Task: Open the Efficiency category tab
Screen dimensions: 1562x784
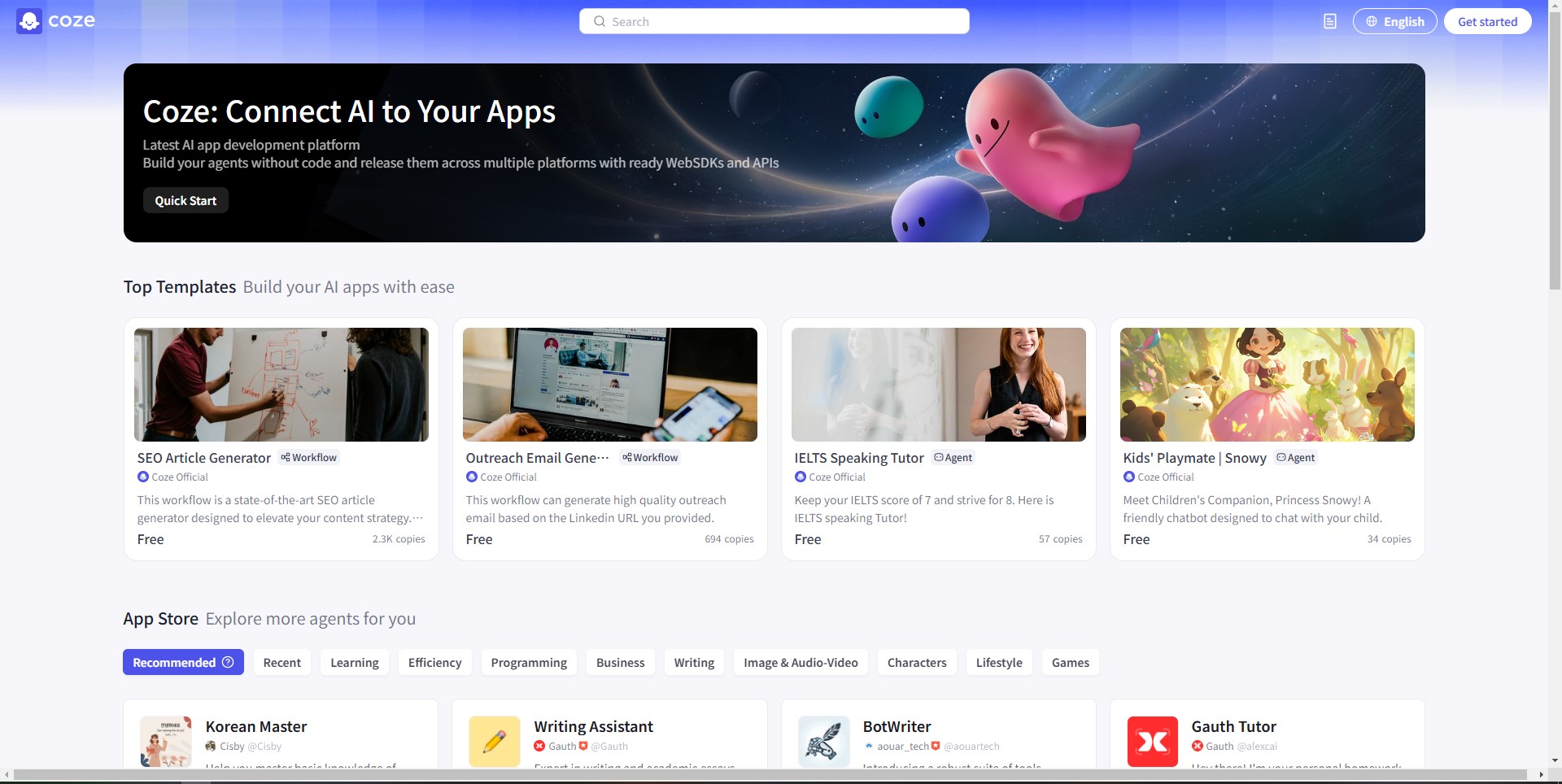Action: click(x=434, y=662)
